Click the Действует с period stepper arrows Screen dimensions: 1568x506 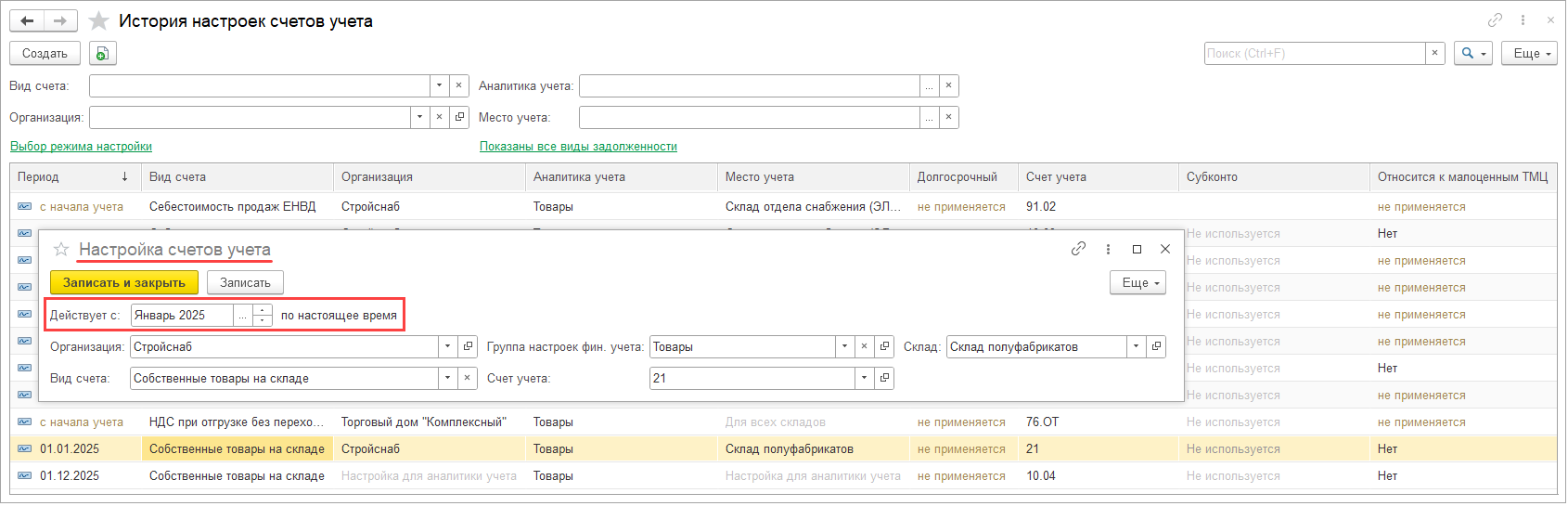(x=263, y=316)
